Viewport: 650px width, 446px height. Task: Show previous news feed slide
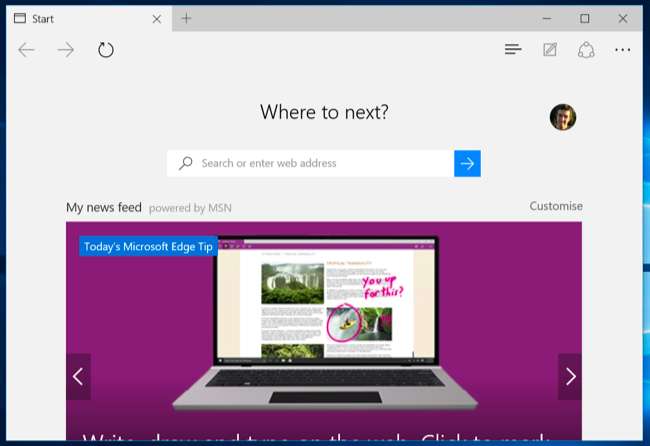point(78,376)
